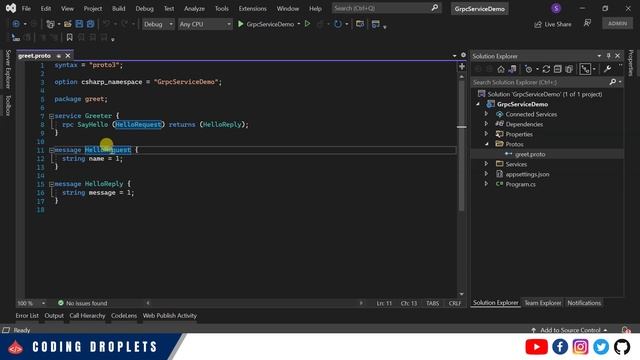Screen dimensions: 640x360
Task: Collapse the message HelloReply code block
Action: click(51, 184)
